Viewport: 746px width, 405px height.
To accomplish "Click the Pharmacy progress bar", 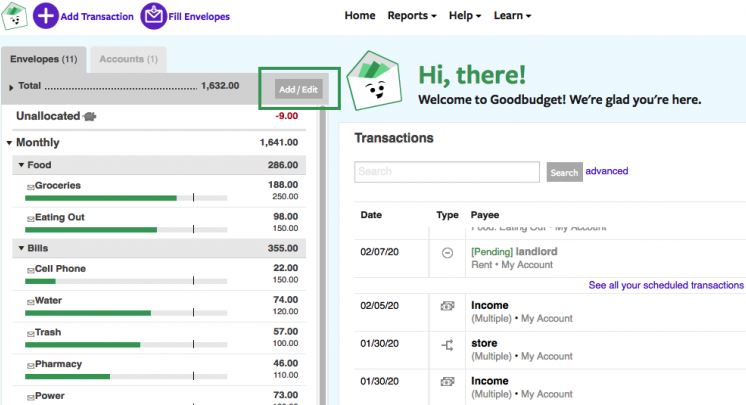I will coord(126,376).
